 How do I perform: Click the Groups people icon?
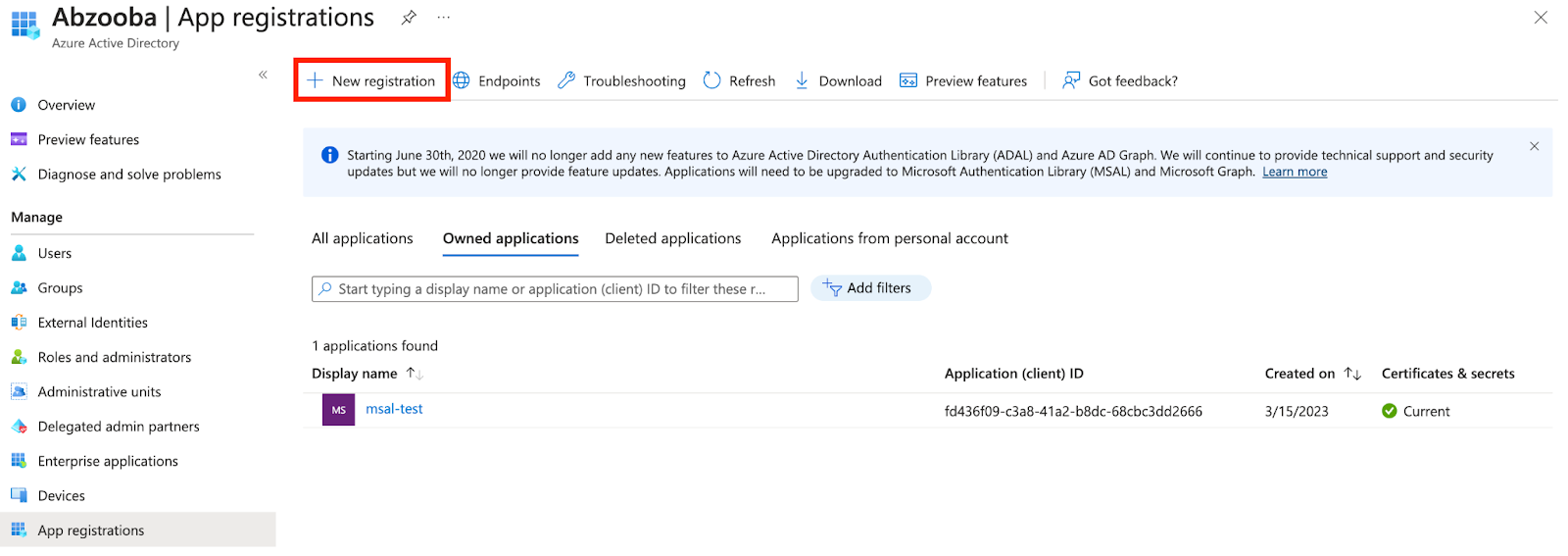point(19,287)
